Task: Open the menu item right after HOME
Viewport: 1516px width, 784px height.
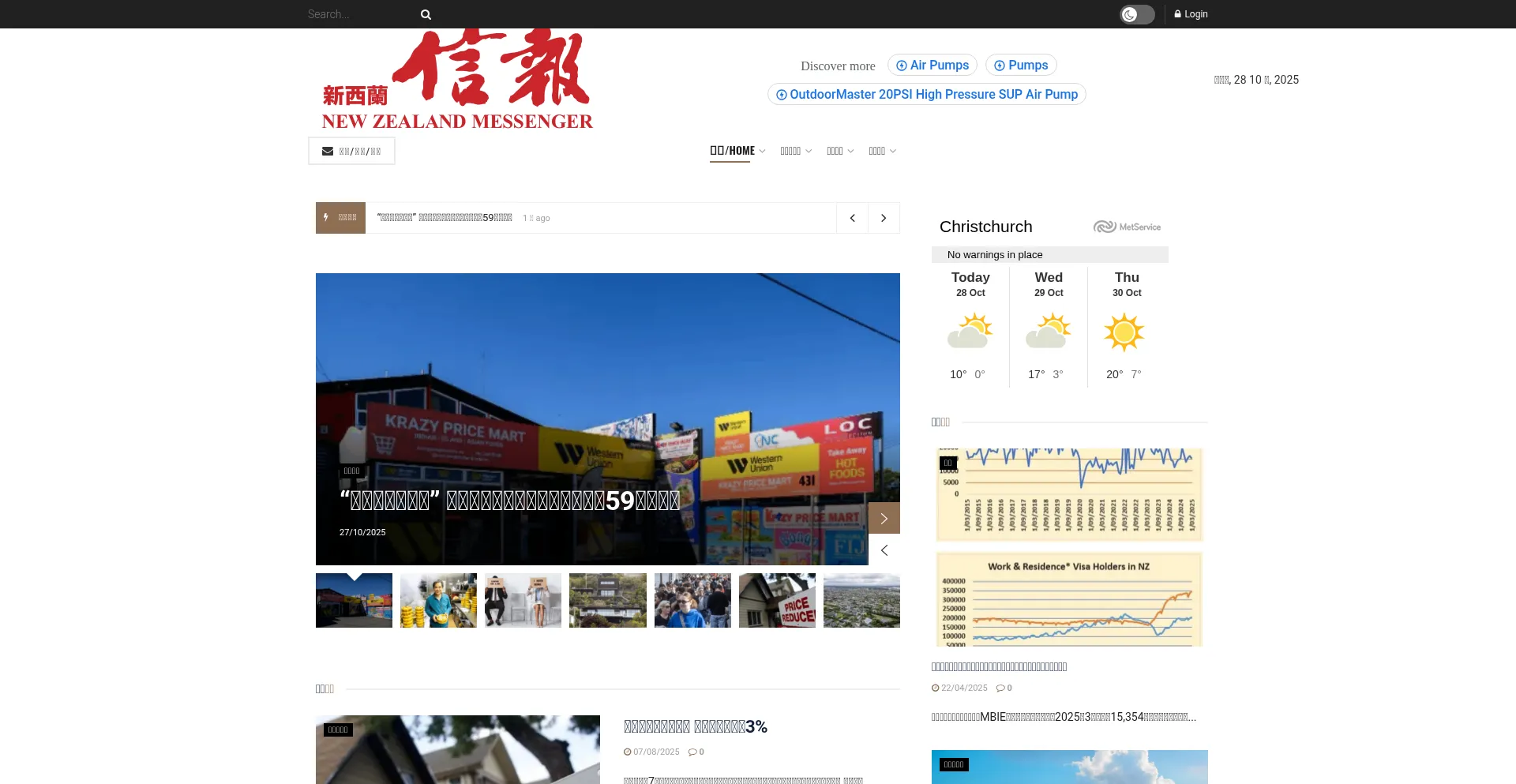Action: click(x=790, y=151)
